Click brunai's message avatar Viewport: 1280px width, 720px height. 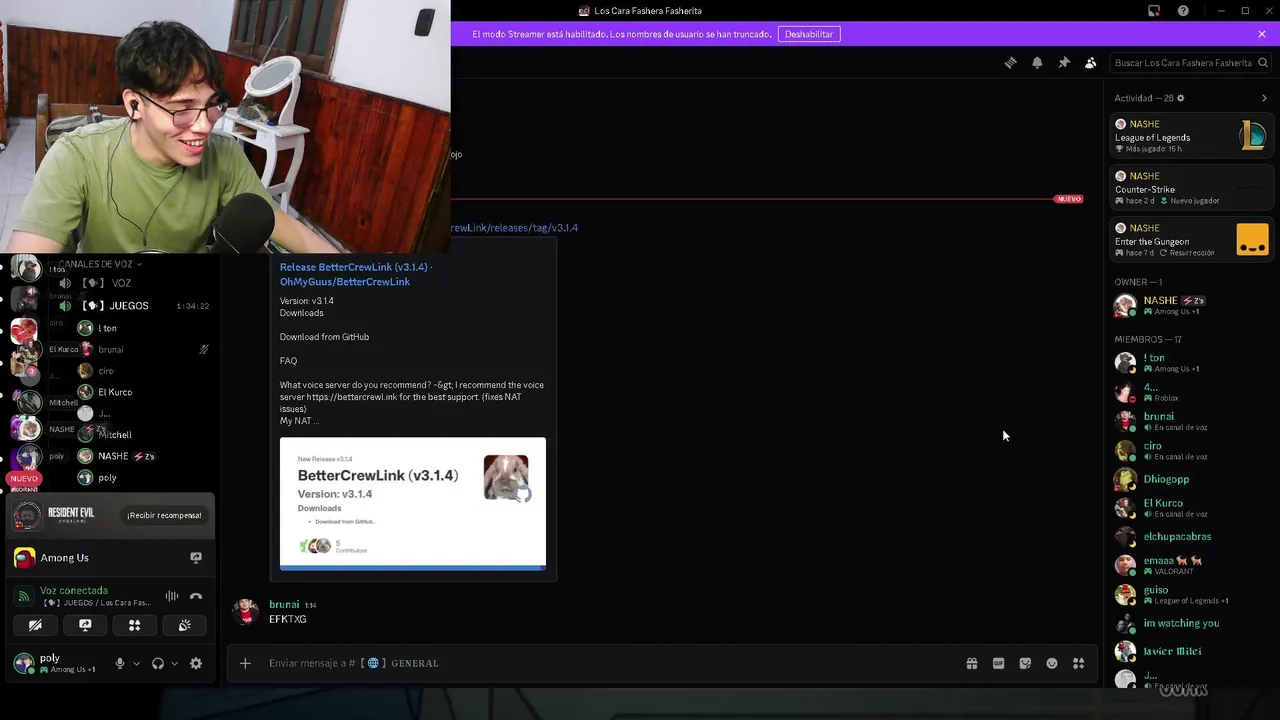click(246, 611)
